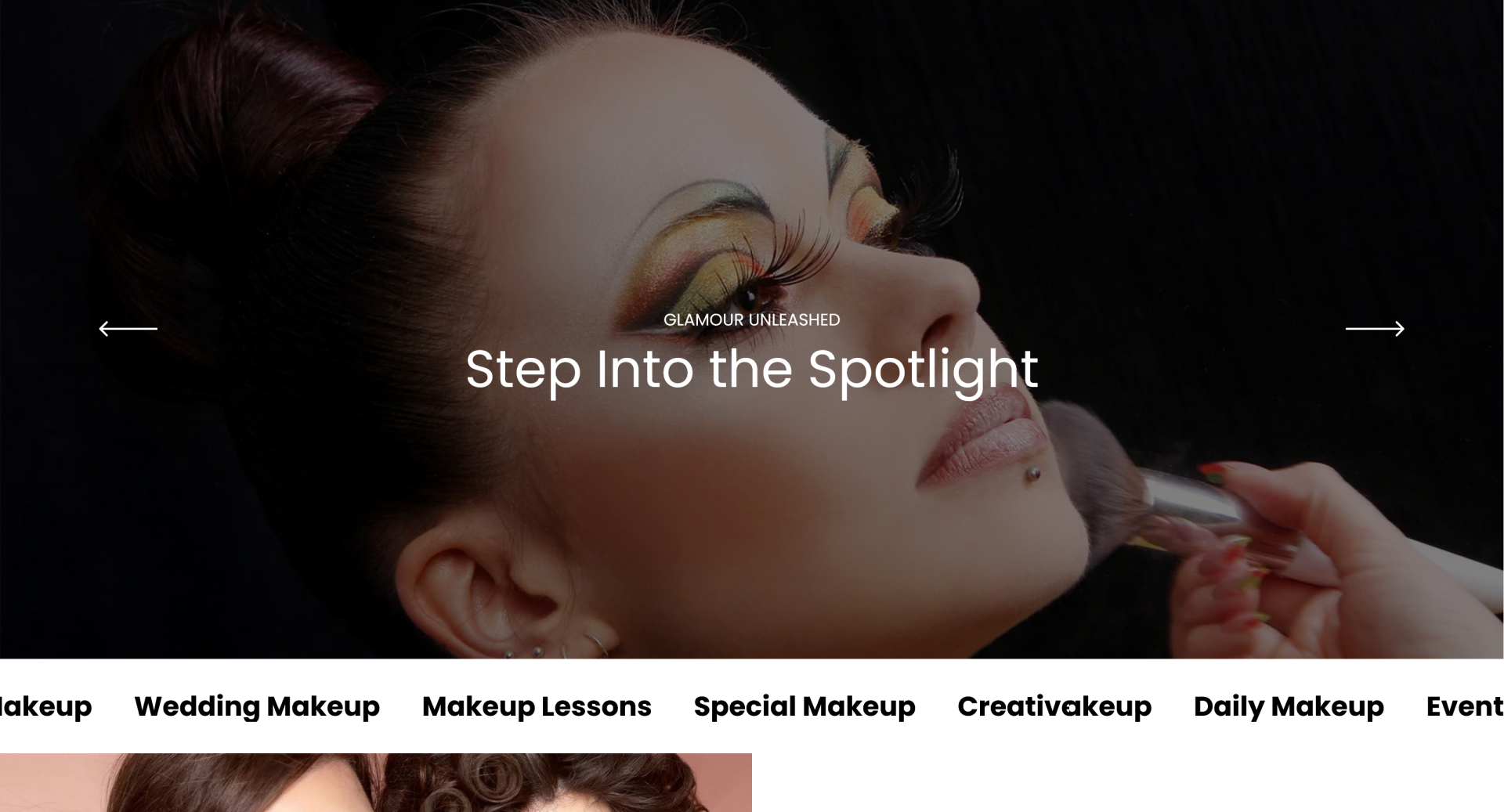Viewport: 1504px width, 812px height.
Task: Click the piercing stud below the model's lip
Action: [x=1033, y=474]
